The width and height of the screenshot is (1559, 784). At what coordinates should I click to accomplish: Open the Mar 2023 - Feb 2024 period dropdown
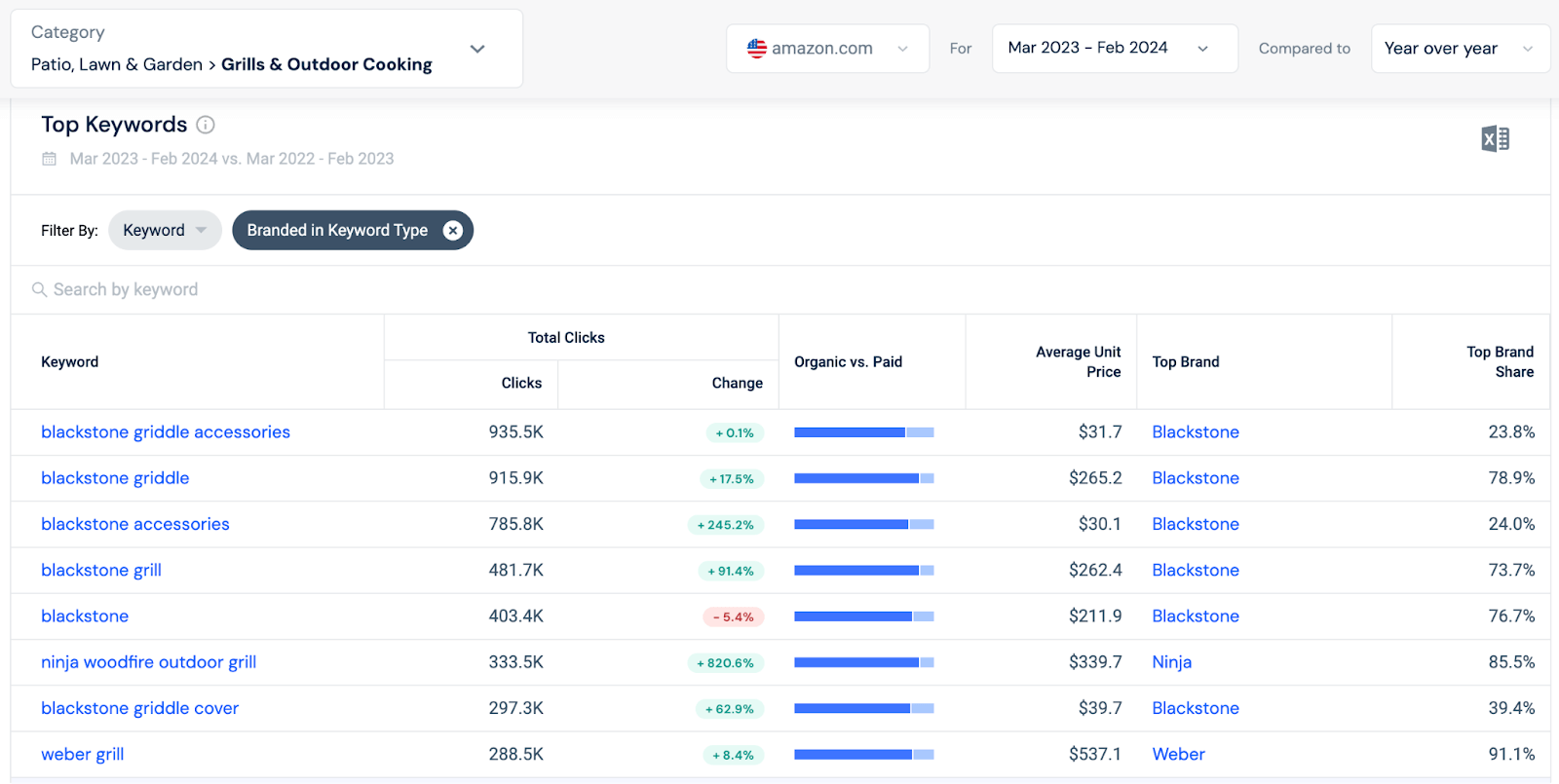(x=1115, y=49)
